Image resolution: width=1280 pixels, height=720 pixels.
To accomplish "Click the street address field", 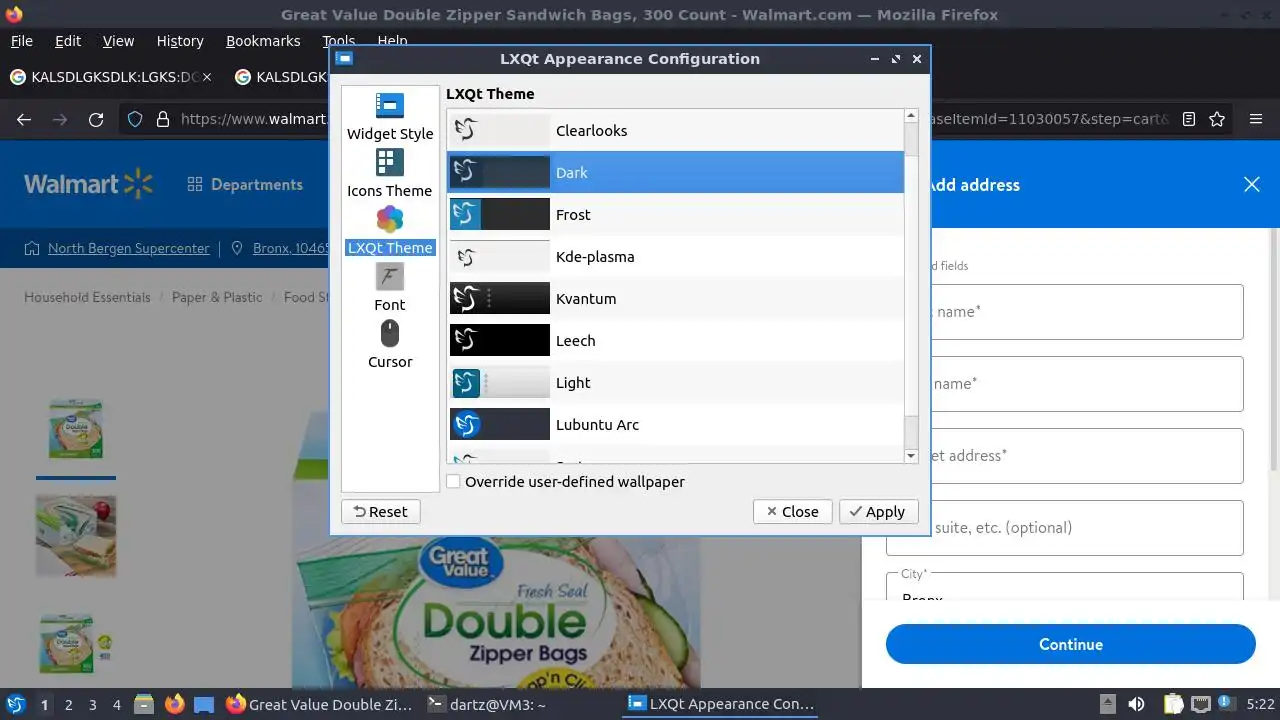I will click(x=1064, y=456).
